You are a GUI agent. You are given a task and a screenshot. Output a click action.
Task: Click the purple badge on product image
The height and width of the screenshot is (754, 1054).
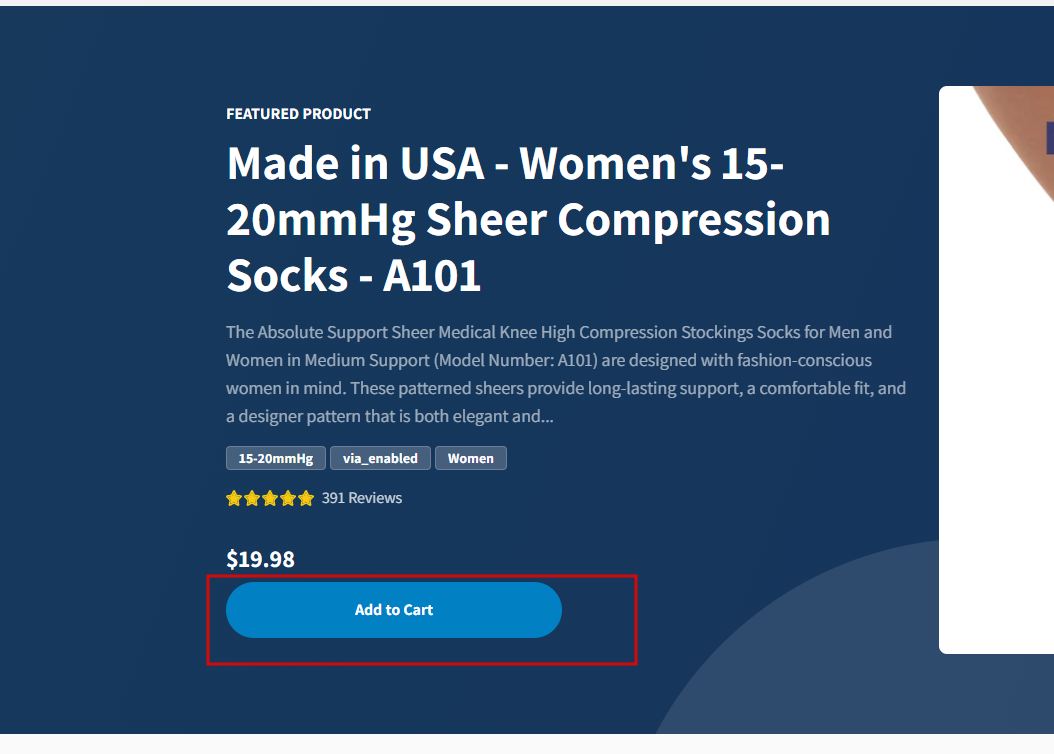(1049, 138)
